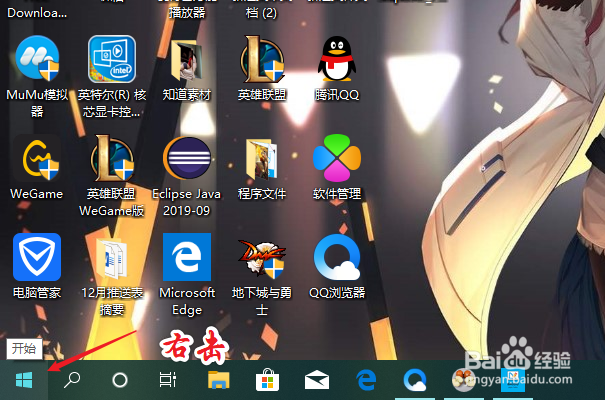Viewport: 605px width, 400px height.
Task: Select the QQ浏览器 desktop shortcut
Action: [x=337, y=257]
